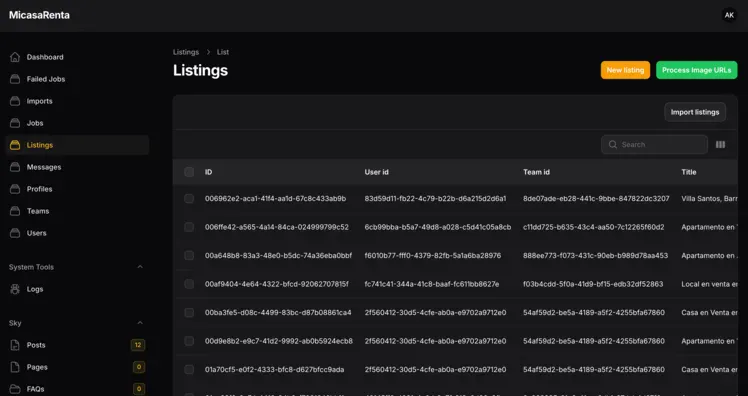Screen dimensions: 748x396
Task: Open the AK user avatar menu
Action: point(729,15)
